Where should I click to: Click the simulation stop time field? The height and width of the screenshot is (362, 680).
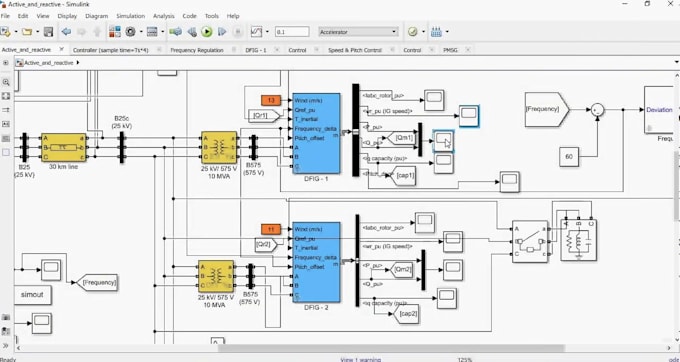tap(292, 32)
